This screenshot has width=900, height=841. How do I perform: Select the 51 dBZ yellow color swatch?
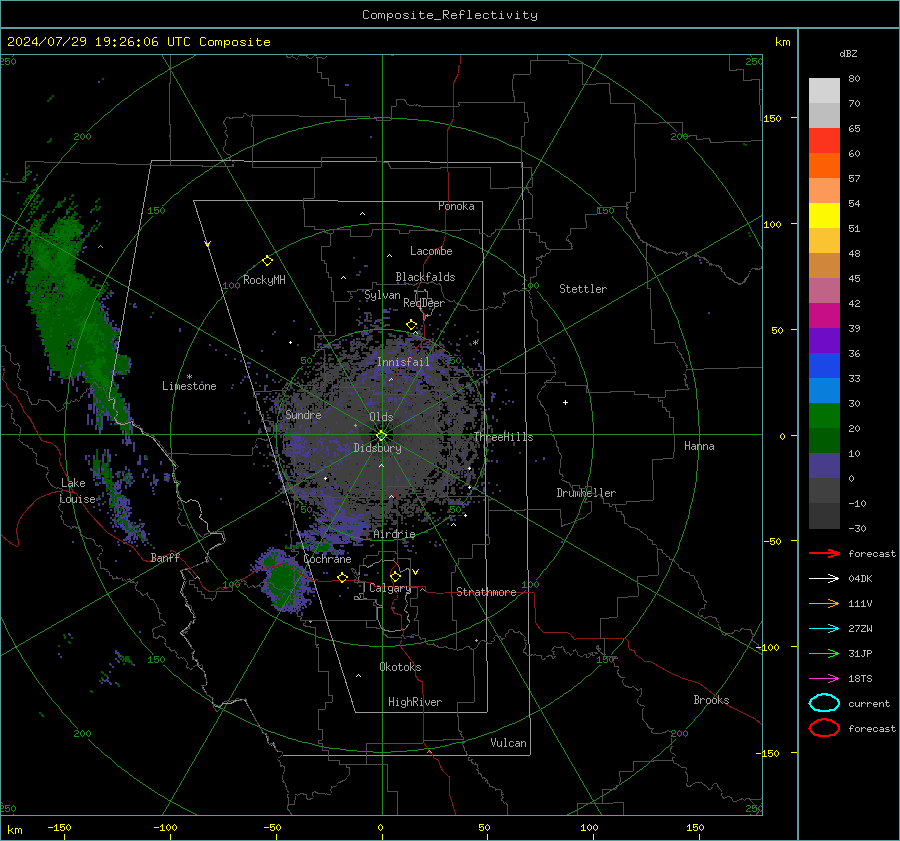point(824,216)
